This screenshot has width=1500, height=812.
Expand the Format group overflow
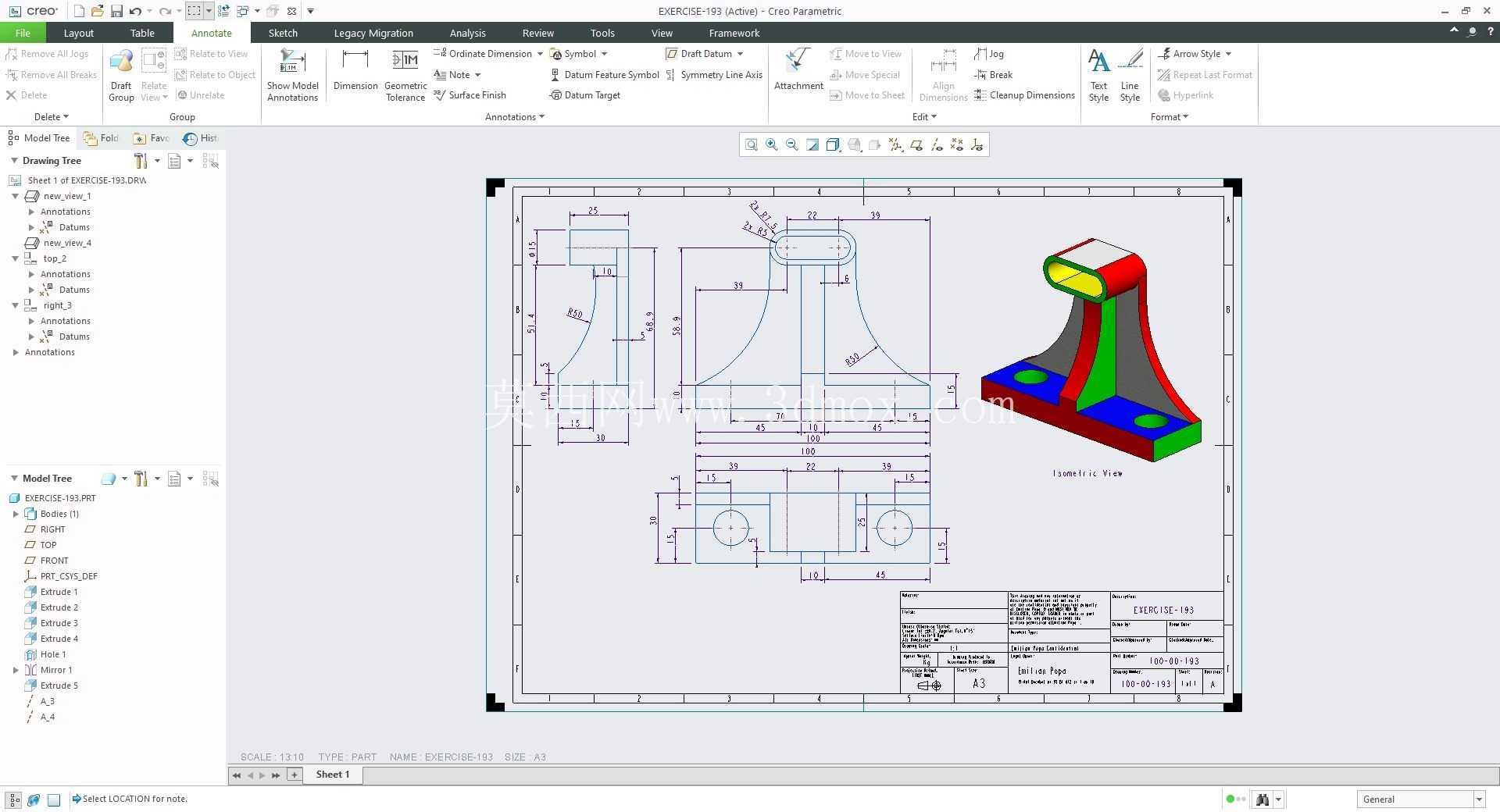(1170, 117)
